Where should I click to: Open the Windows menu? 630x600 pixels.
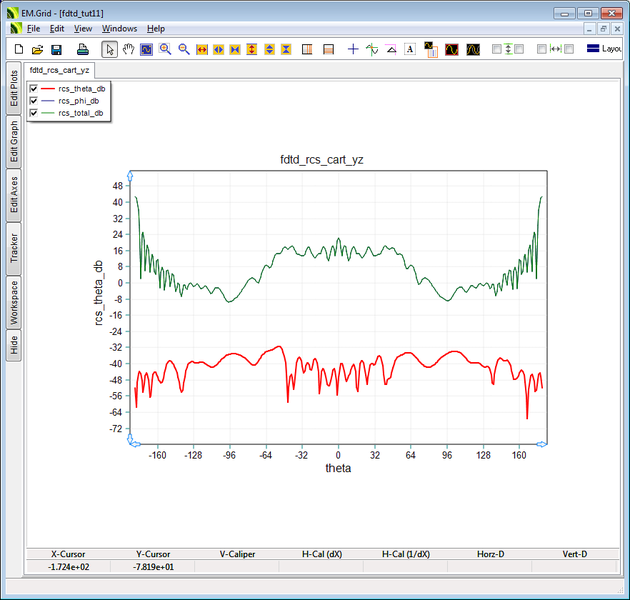(x=120, y=29)
